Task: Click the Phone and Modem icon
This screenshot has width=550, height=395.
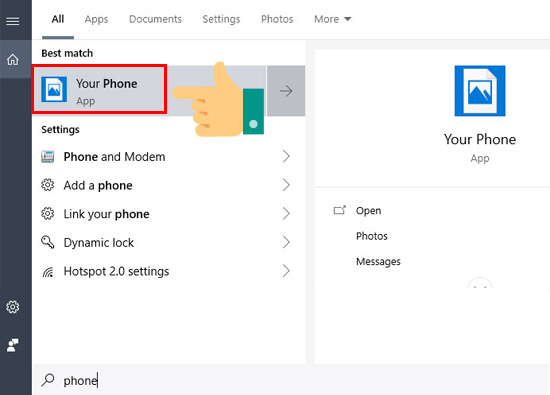Action: coord(48,156)
